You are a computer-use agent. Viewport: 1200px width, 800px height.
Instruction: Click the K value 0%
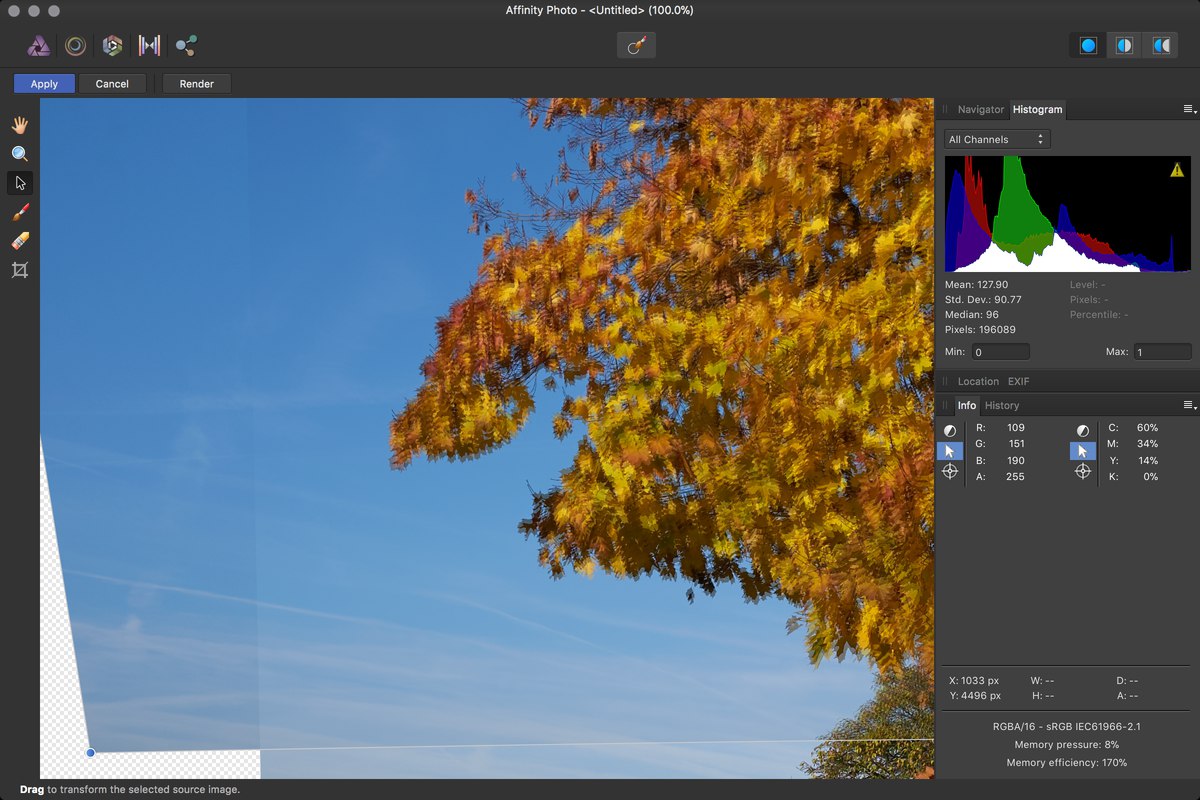[1151, 477]
